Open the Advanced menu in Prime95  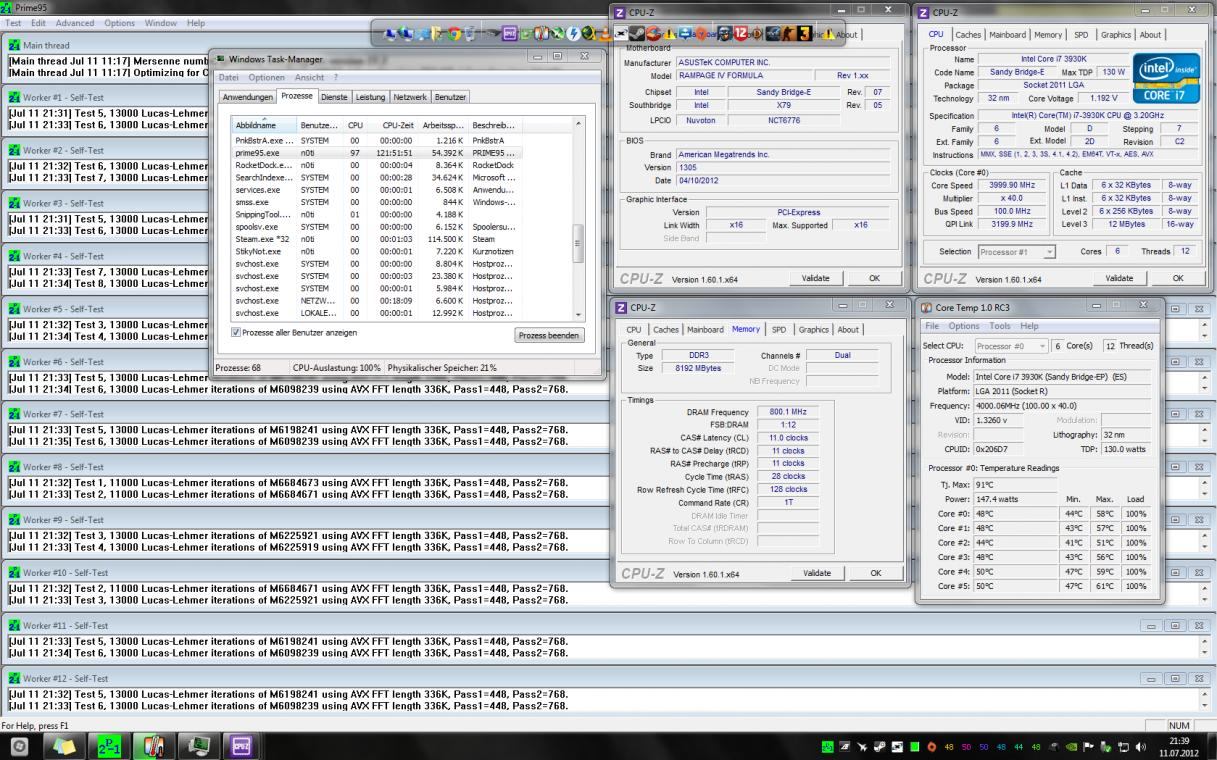(x=74, y=22)
